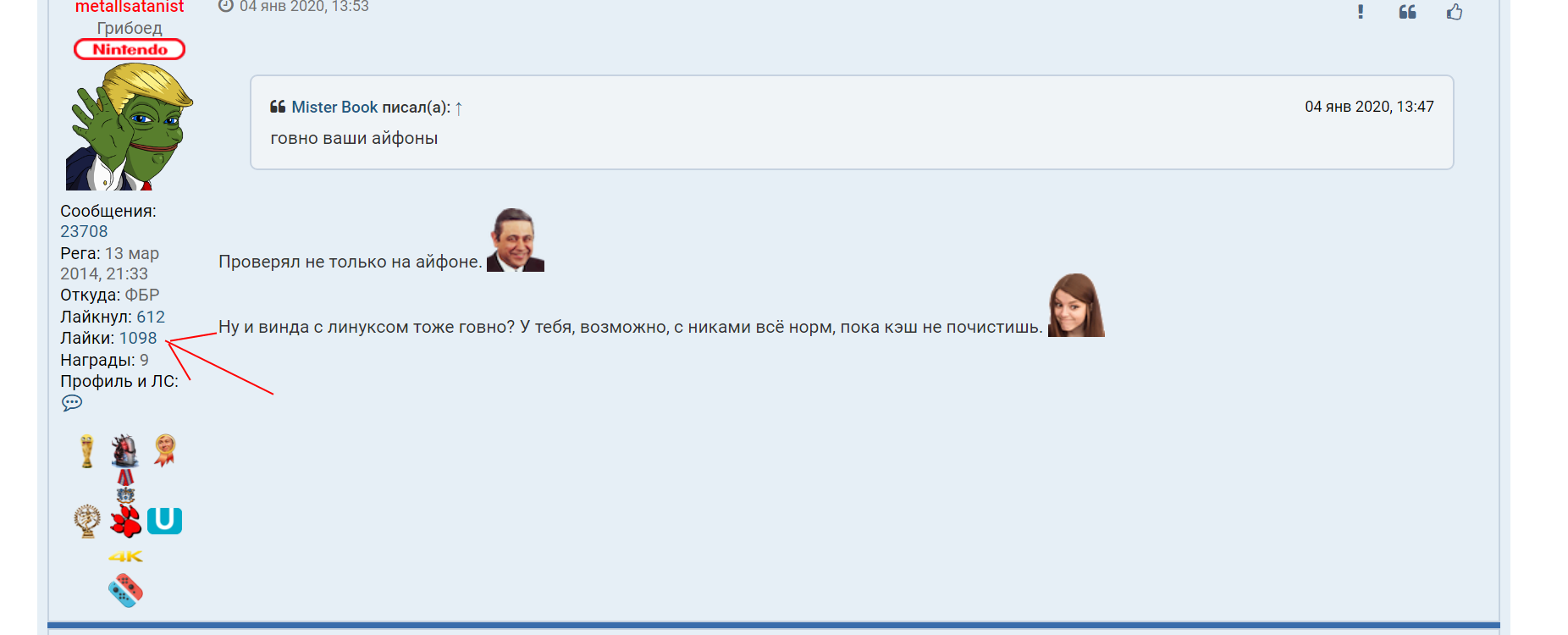Click the gold 4K award icon
This screenshot has height=635, width=1568.
pos(125,556)
